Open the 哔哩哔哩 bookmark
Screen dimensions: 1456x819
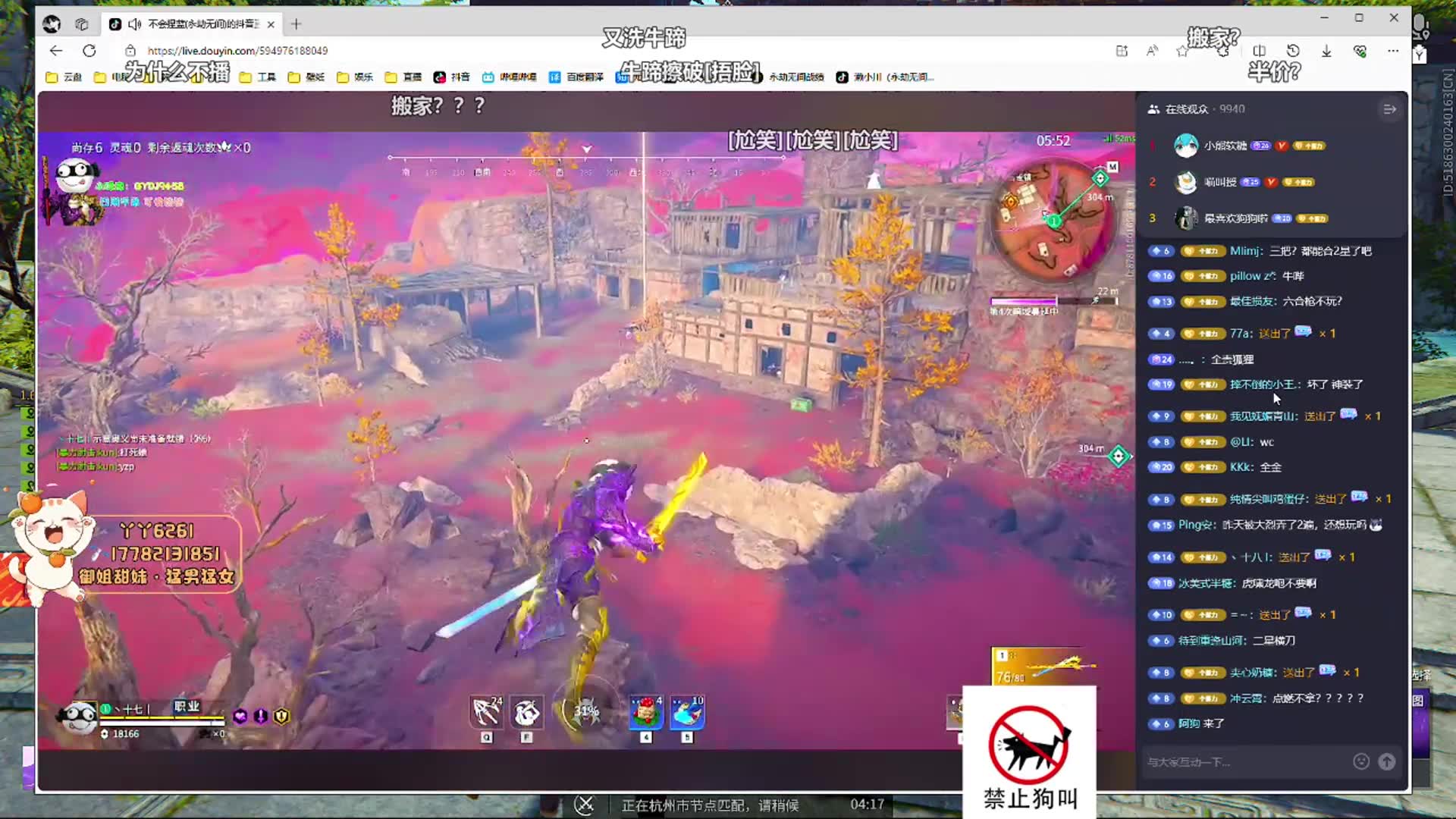[x=510, y=77]
